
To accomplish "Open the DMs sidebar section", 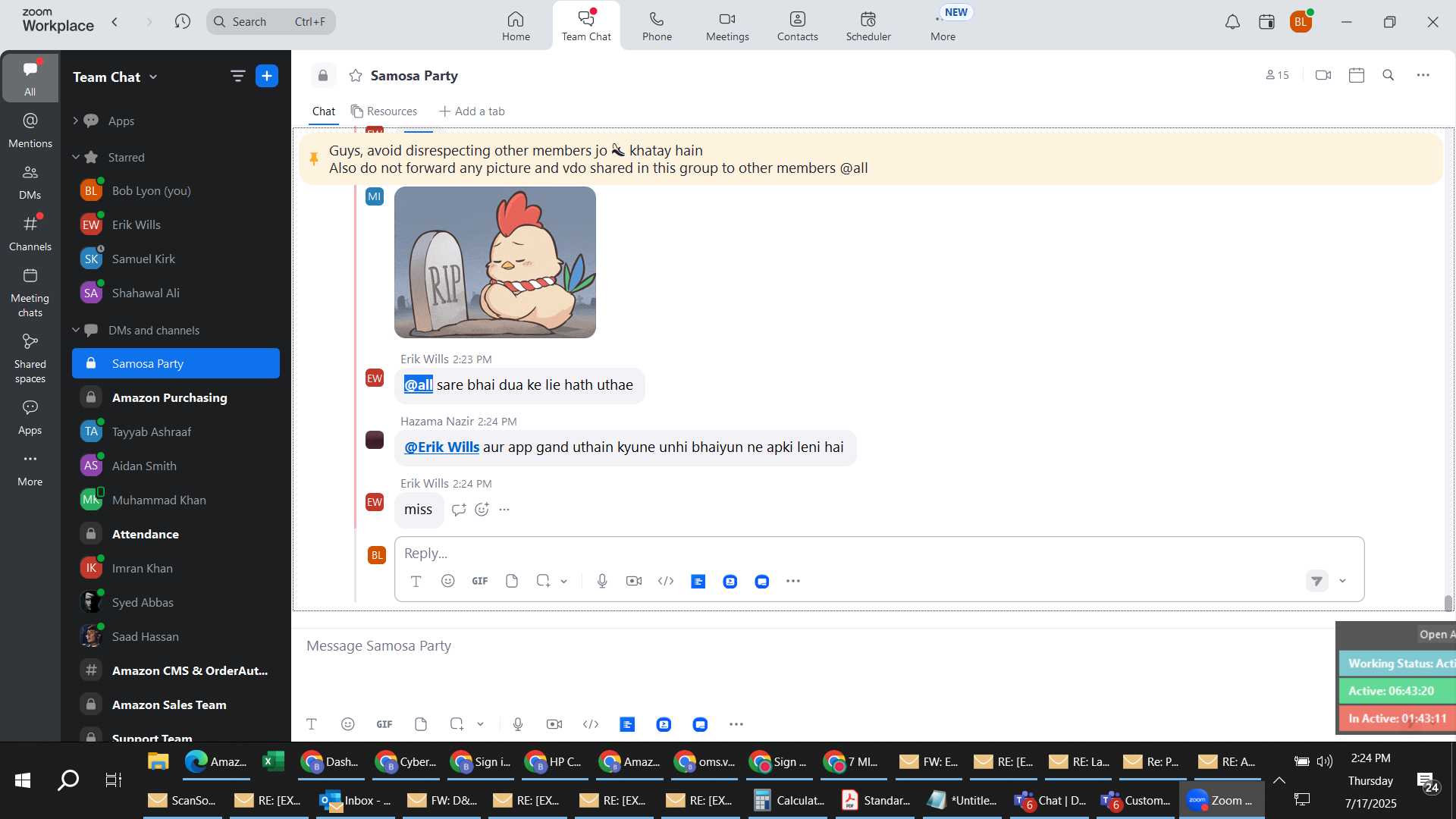I will (x=30, y=182).
